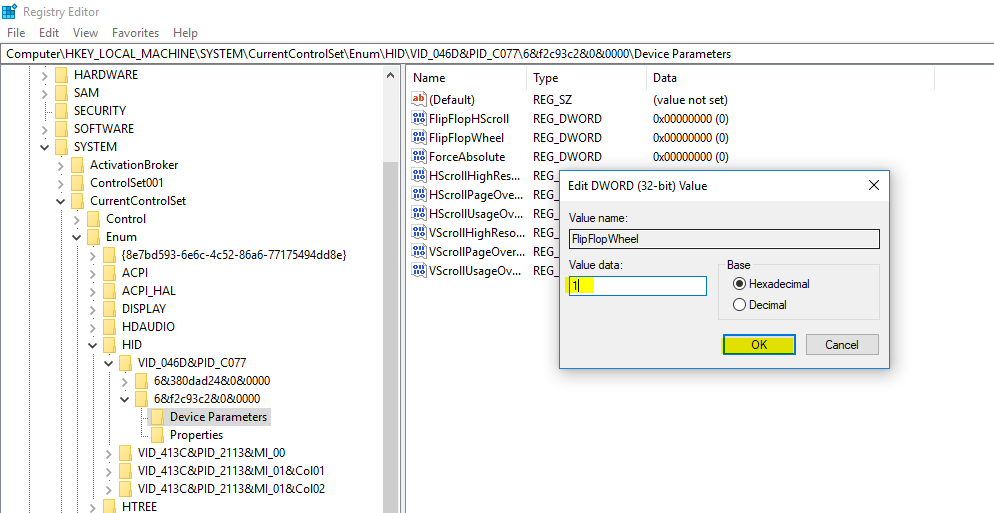994x513 pixels.
Task: Select the Hexadecimal base radio button
Action: 740,284
